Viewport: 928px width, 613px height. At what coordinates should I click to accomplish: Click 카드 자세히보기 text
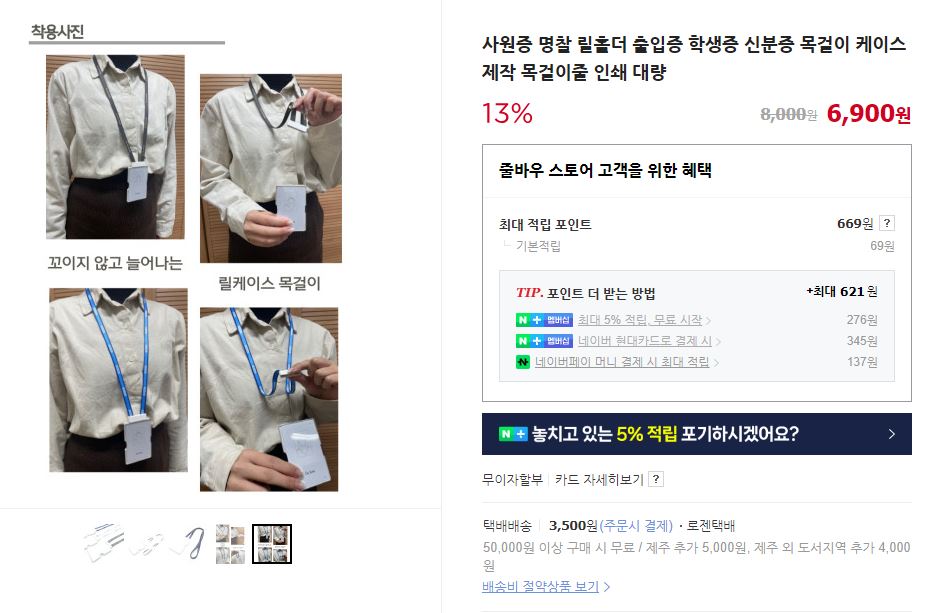[x=599, y=480]
